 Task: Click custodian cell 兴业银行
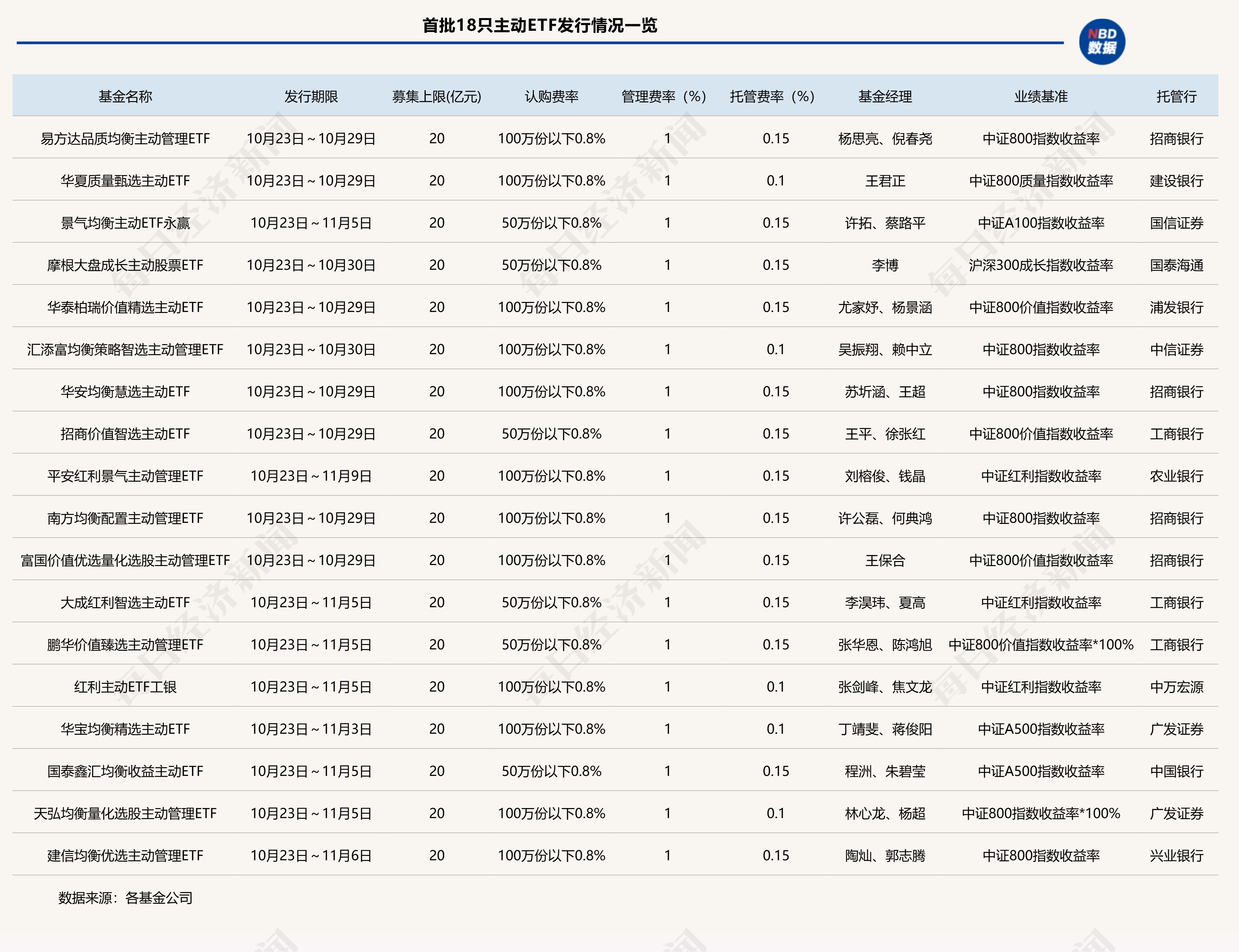tap(1176, 856)
